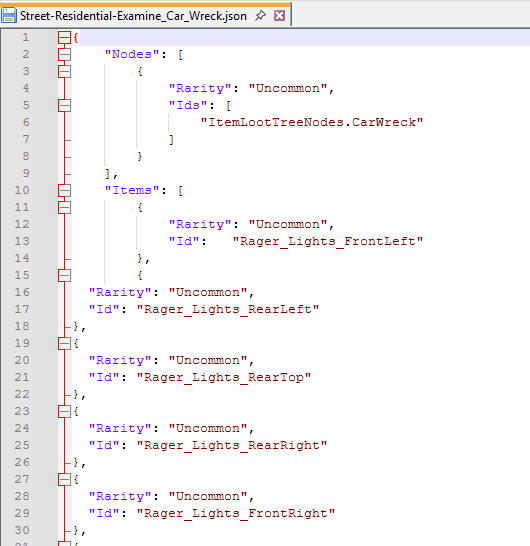Click line number 21 in the margin

[x=22, y=377]
